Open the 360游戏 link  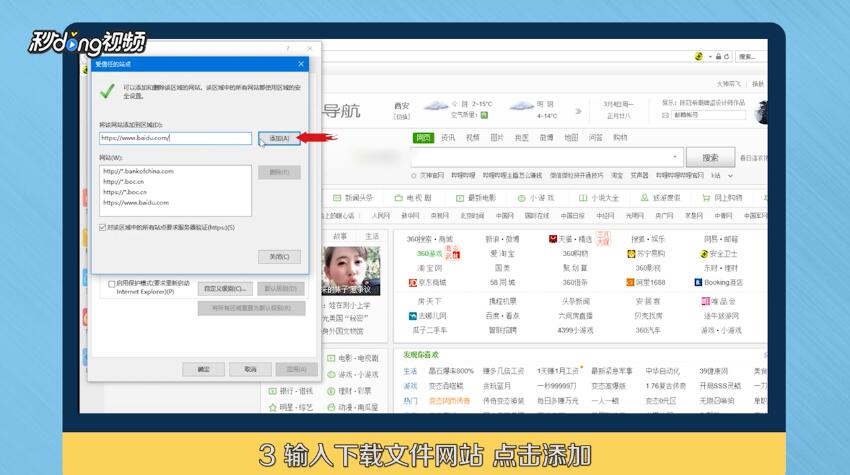(x=429, y=254)
